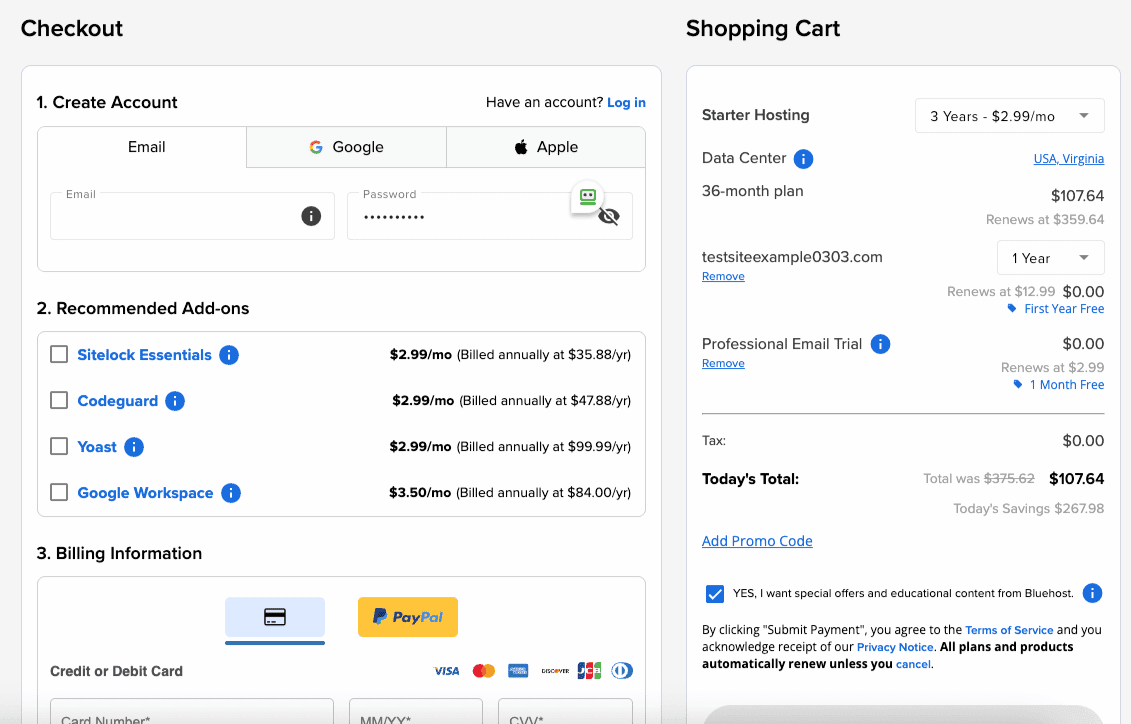Screen dimensions: 1131x724
Task: Open the Starter Hosting term dropdown
Action: (x=1009, y=116)
